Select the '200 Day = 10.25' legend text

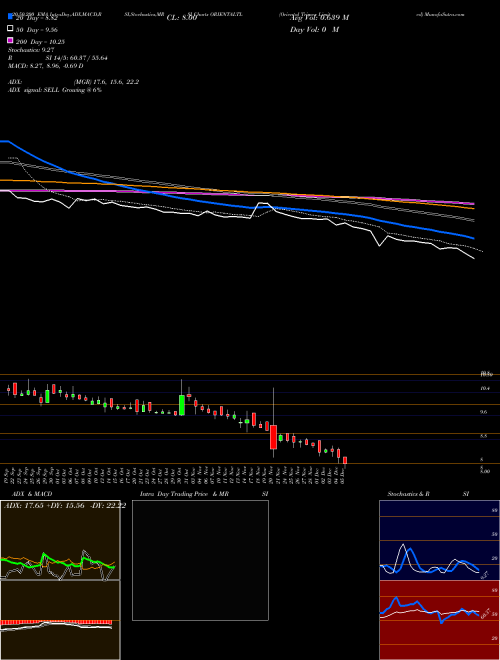click(40, 42)
